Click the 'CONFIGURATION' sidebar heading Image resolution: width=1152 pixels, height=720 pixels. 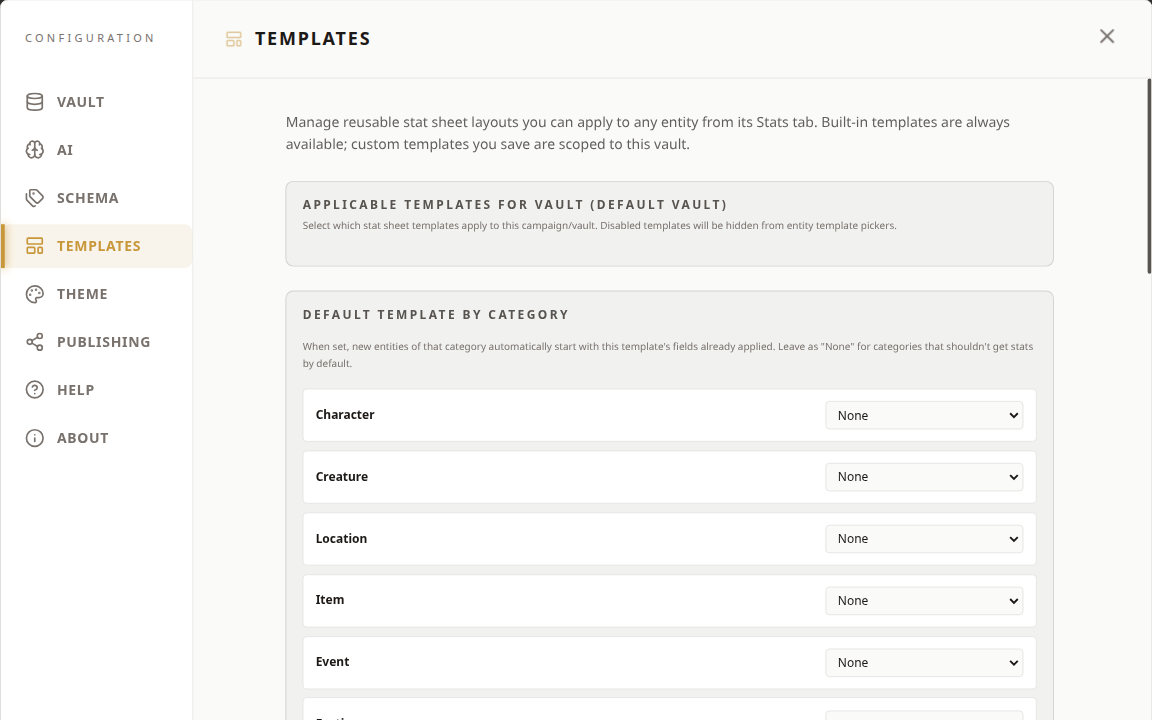tap(90, 38)
